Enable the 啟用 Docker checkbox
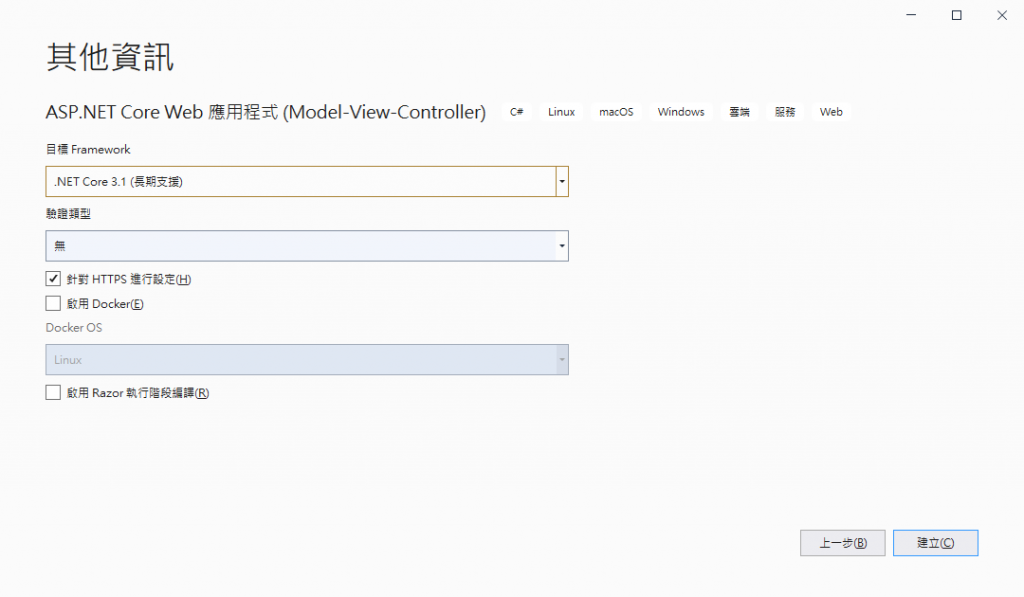Image resolution: width=1024 pixels, height=597 pixels. pyautogui.click(x=53, y=303)
